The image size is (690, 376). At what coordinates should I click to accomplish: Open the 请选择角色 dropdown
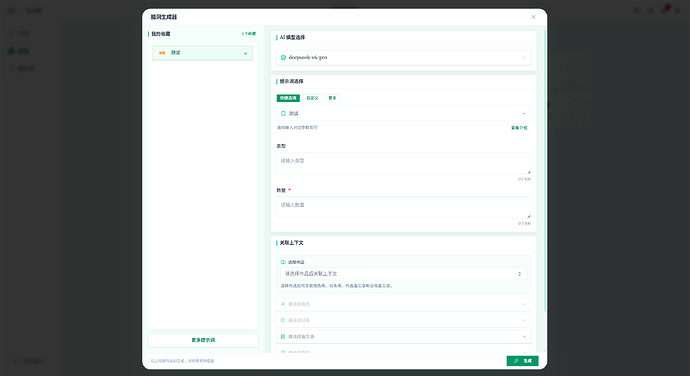404,304
